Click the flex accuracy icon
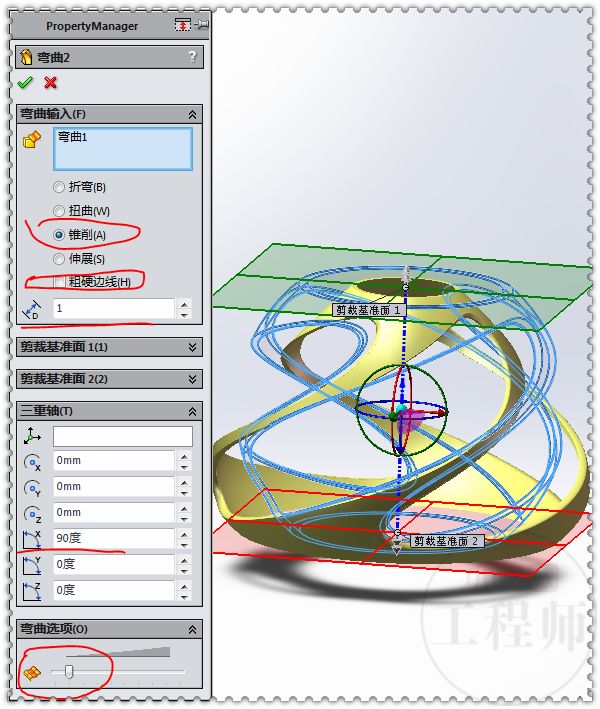 click(32, 673)
